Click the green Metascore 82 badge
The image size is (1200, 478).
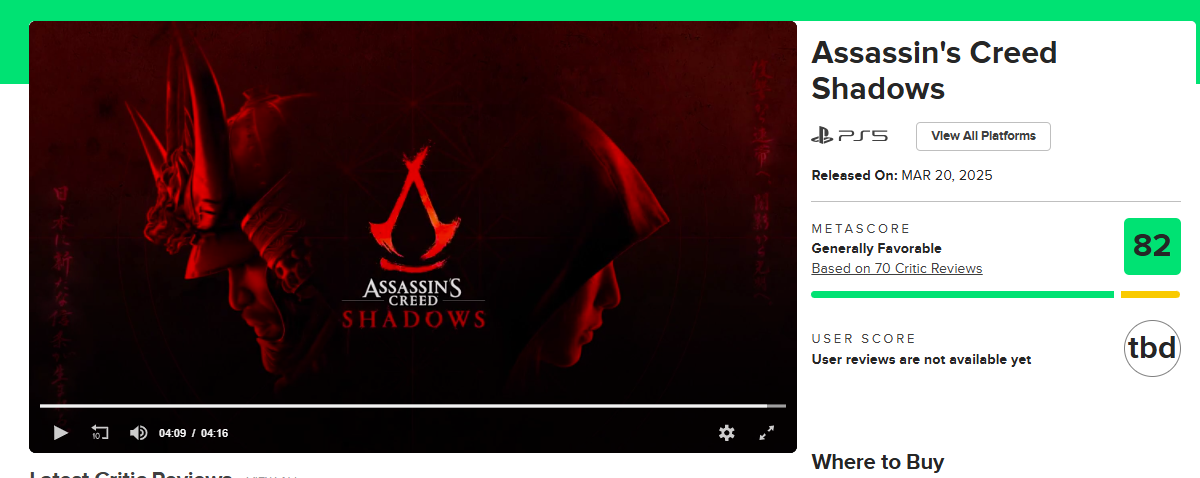coord(1152,246)
